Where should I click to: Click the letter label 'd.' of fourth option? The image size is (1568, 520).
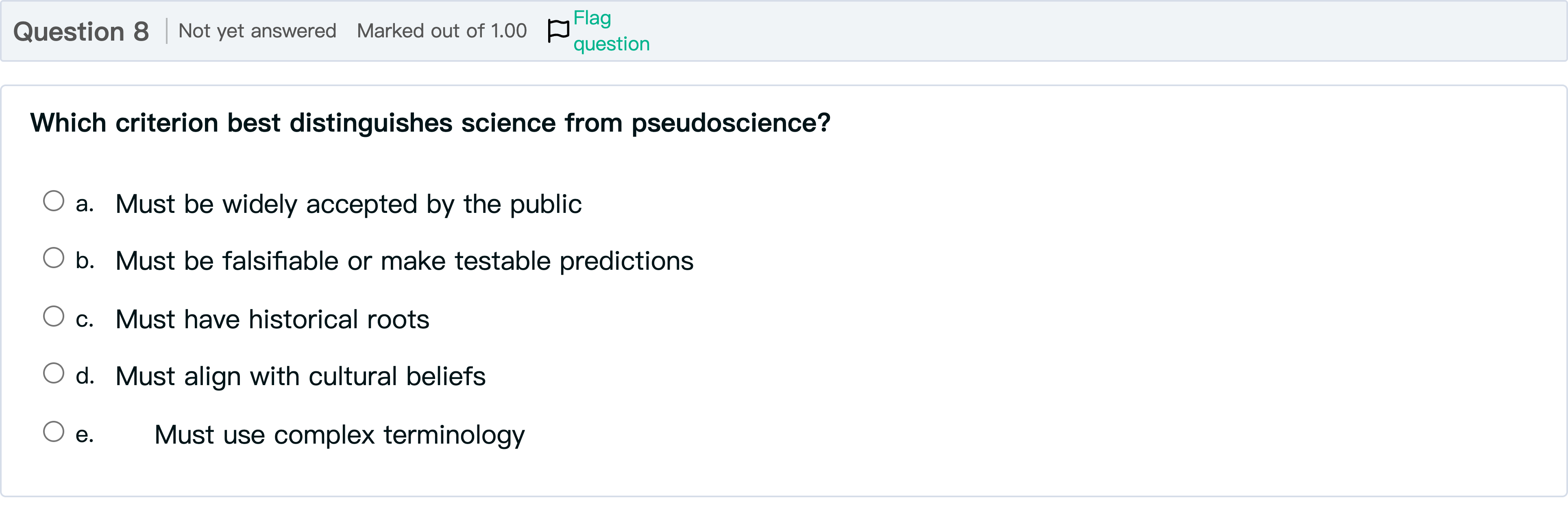(85, 377)
